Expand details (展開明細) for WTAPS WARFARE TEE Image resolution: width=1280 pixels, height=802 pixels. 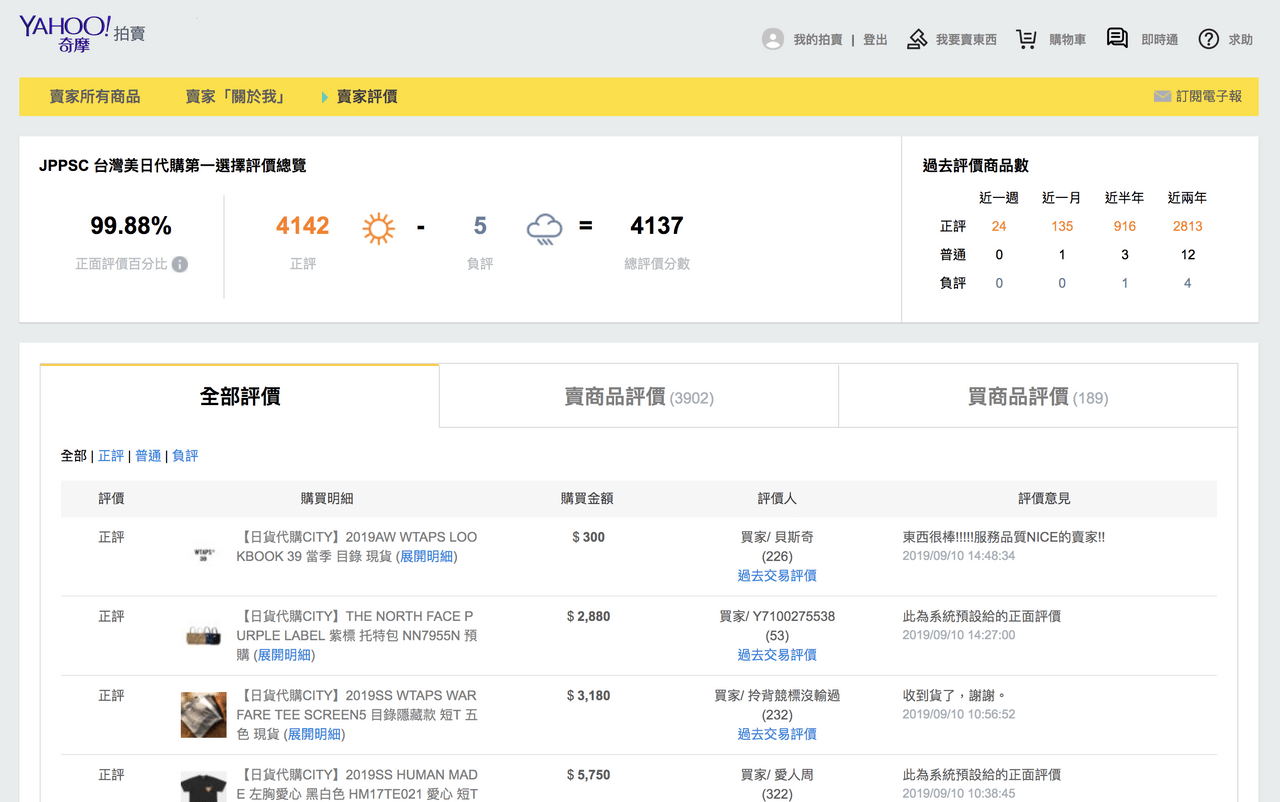[x=313, y=734]
